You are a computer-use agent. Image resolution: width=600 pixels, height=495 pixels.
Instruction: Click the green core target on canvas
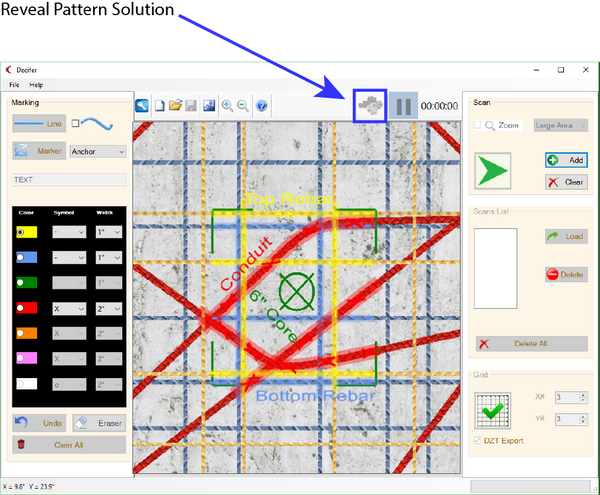tap(297, 291)
